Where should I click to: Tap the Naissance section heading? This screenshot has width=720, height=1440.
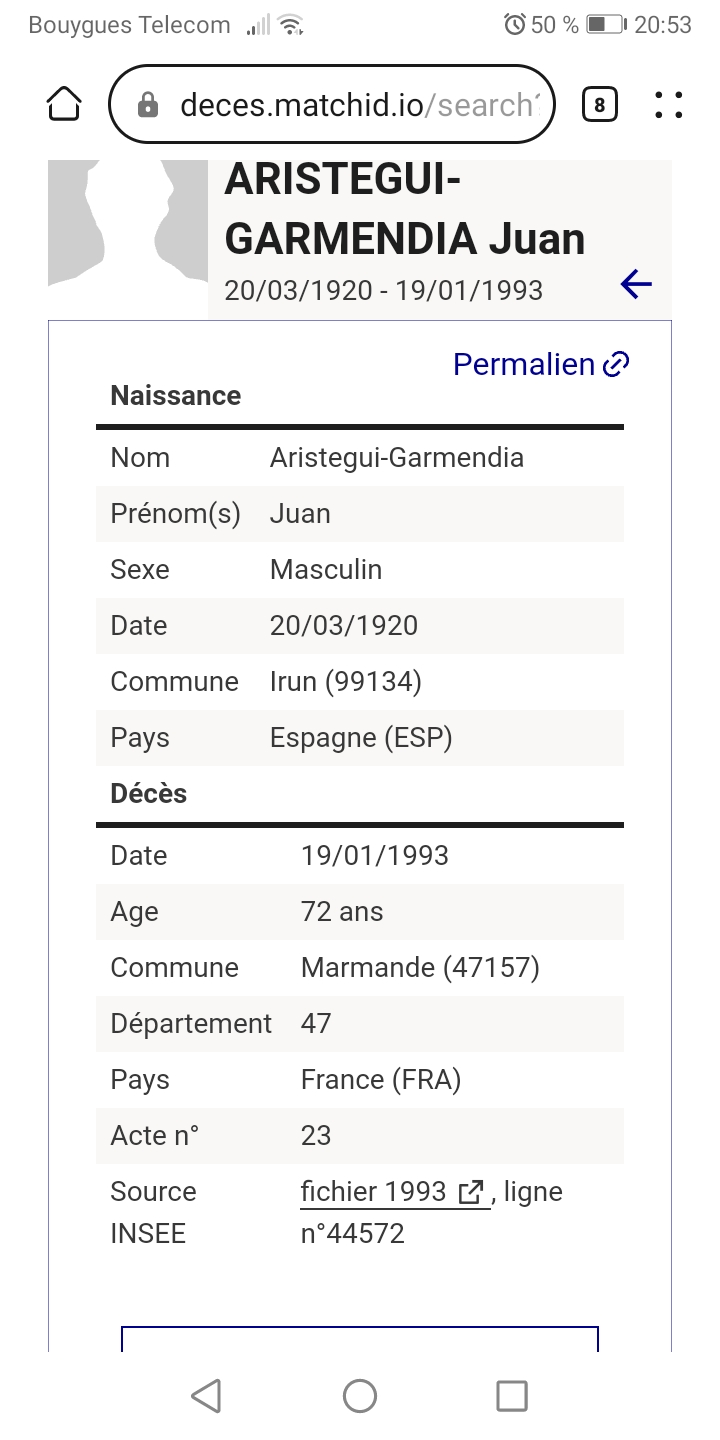coord(176,396)
